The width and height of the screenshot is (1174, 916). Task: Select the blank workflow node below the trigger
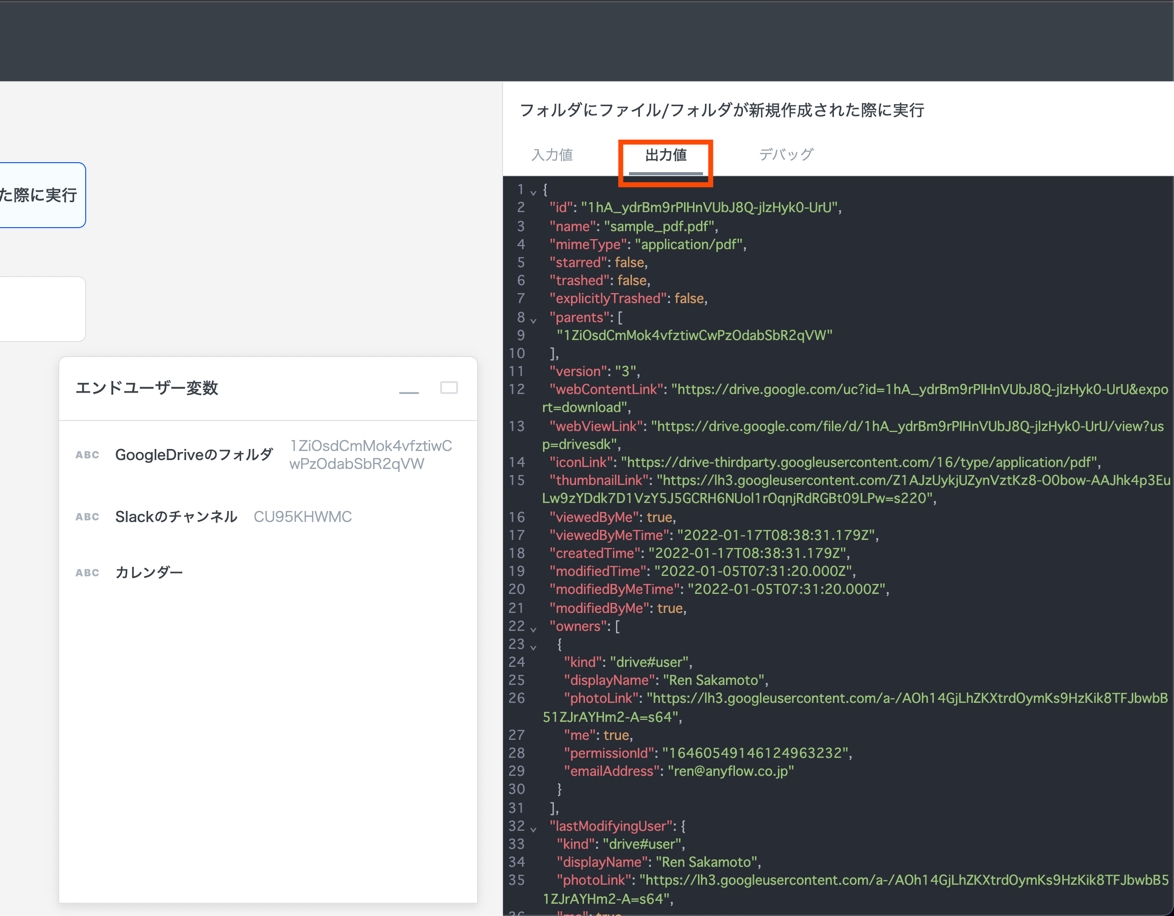pos(42,309)
